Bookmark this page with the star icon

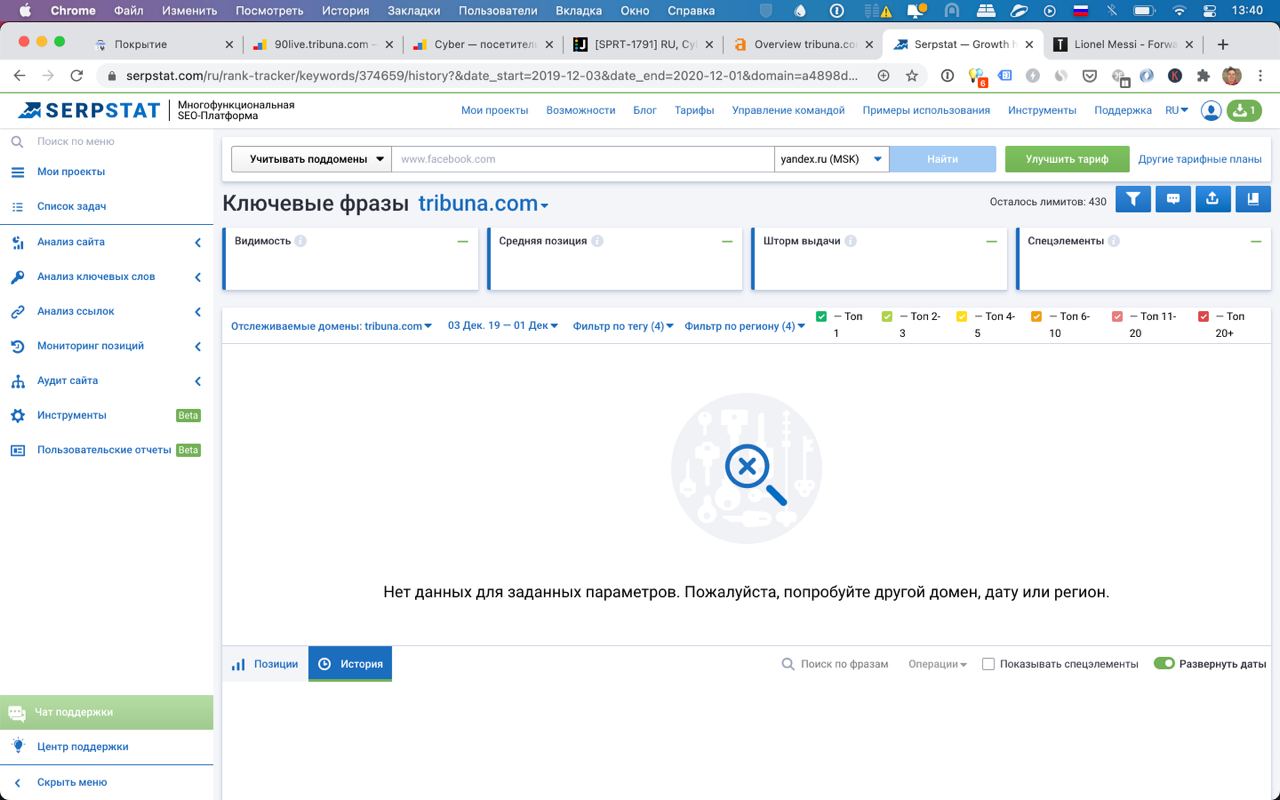coord(912,76)
